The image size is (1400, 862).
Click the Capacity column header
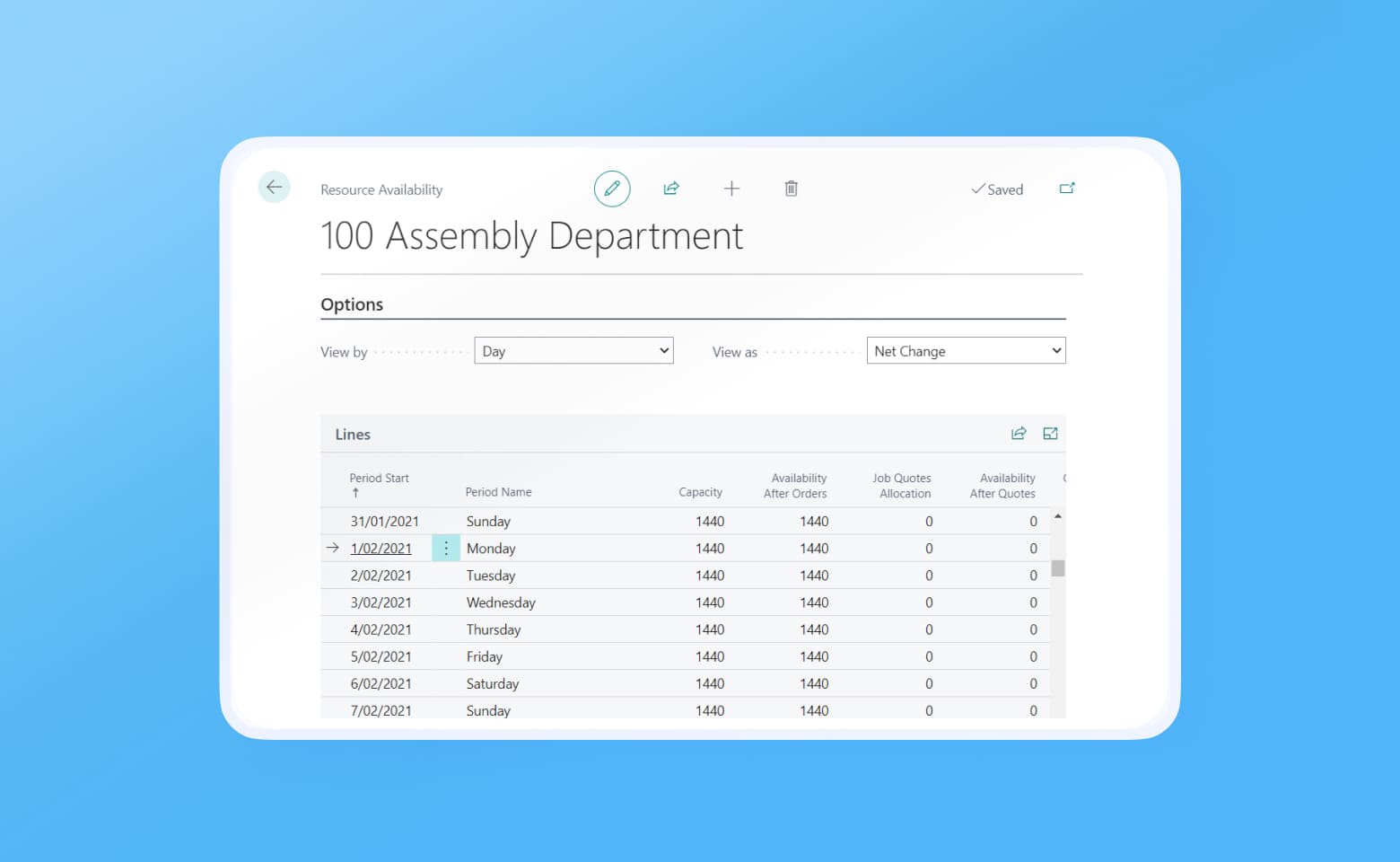point(700,492)
